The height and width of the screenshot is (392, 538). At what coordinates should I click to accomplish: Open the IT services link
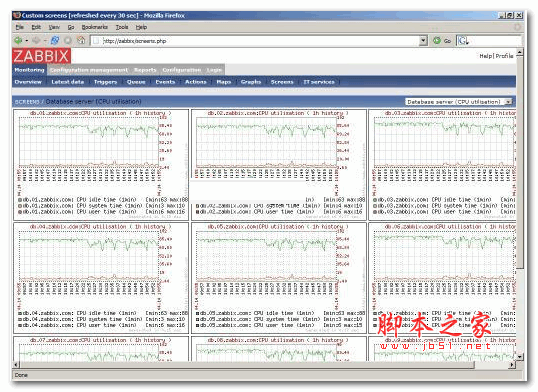click(319, 82)
